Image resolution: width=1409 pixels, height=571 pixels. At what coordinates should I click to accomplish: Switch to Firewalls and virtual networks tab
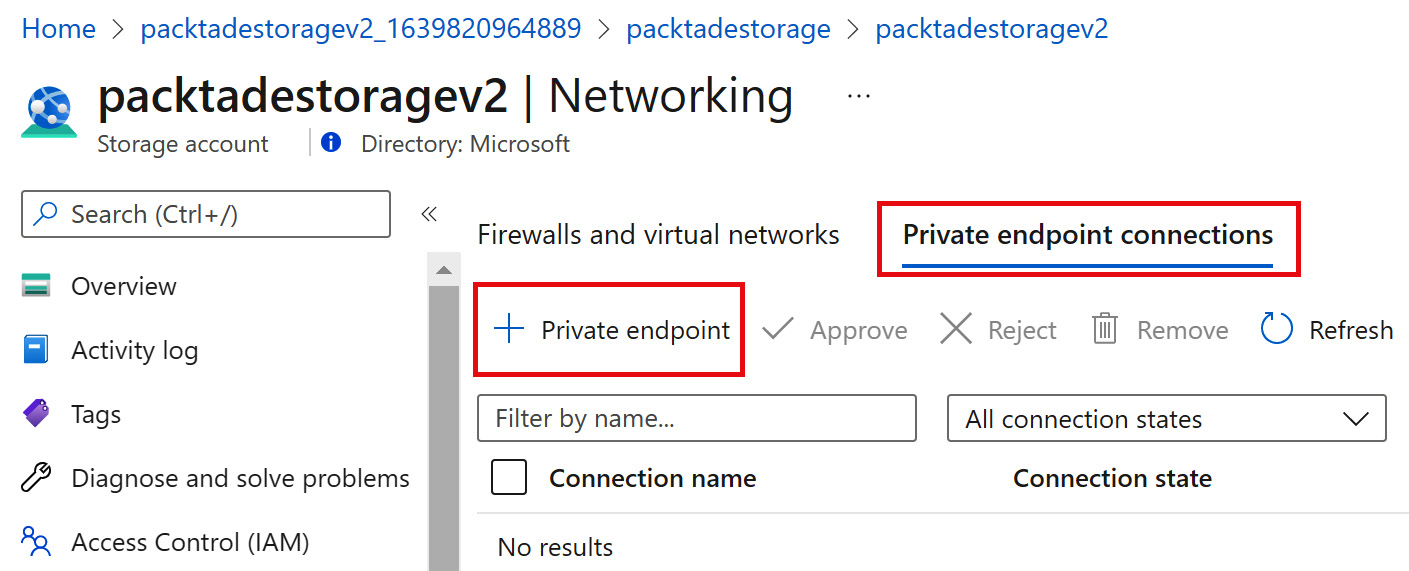[x=658, y=235]
